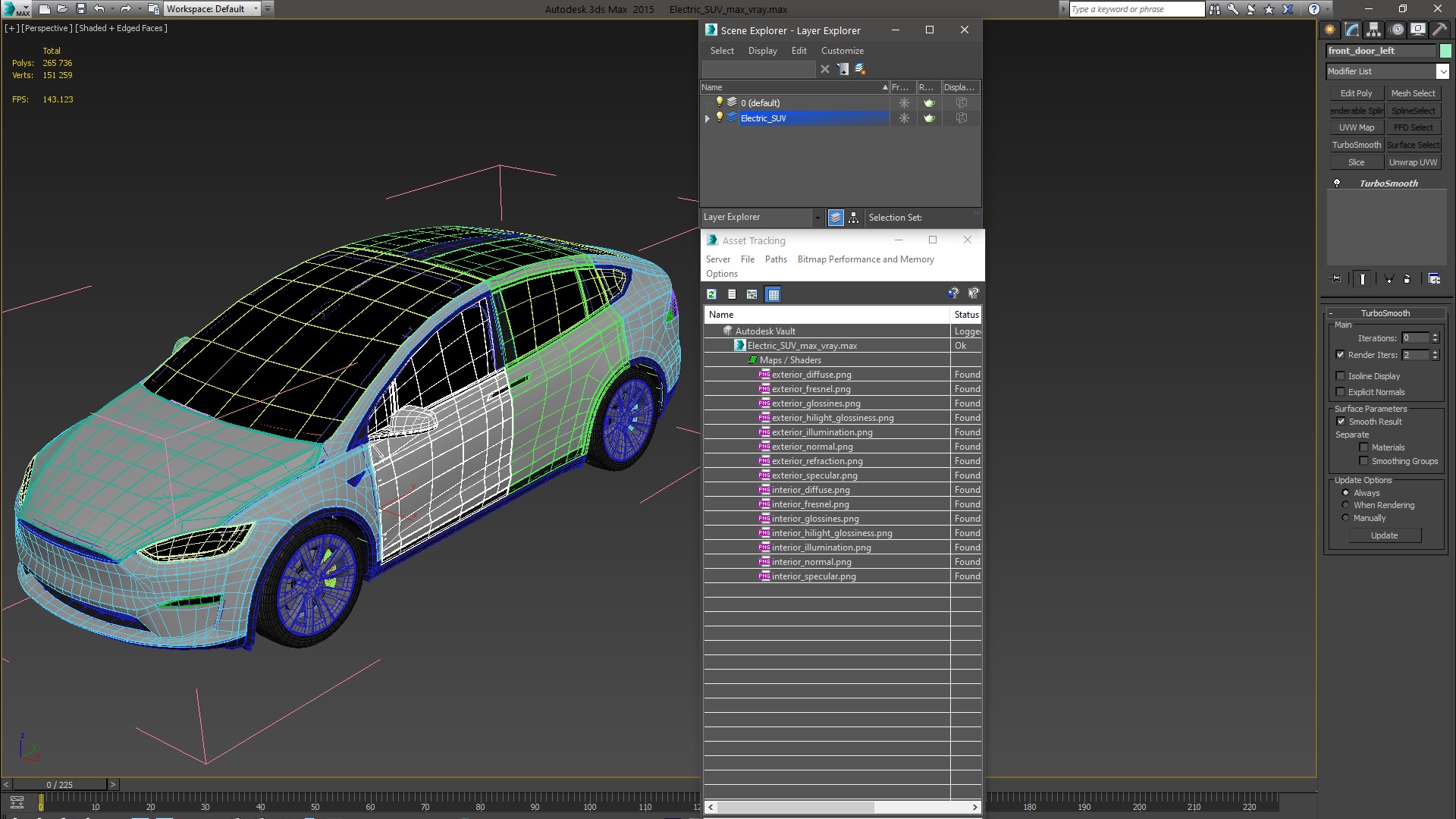This screenshot has width=1456, height=819.
Task: Select the Surface Select tool icon
Action: (x=1411, y=145)
